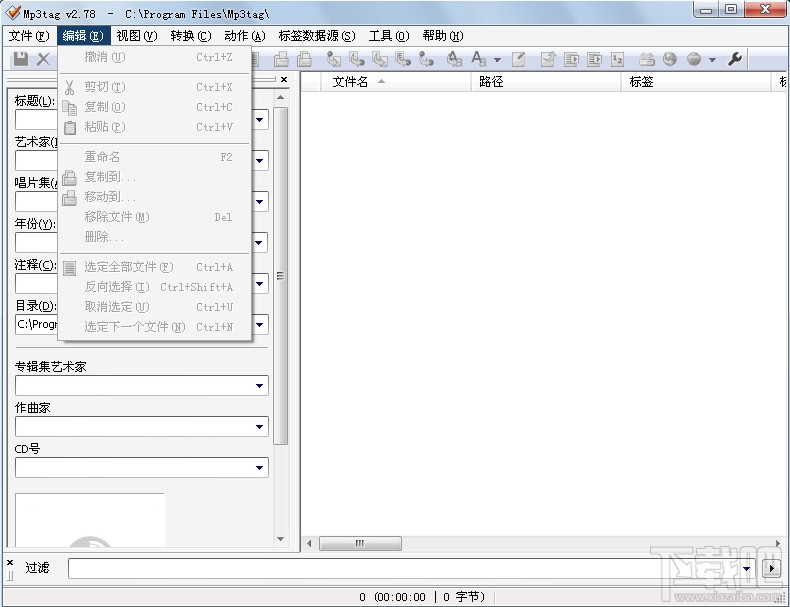Click the tag panel vertical scrollbar thumb
The width and height of the screenshot is (790, 607).
tap(281, 276)
